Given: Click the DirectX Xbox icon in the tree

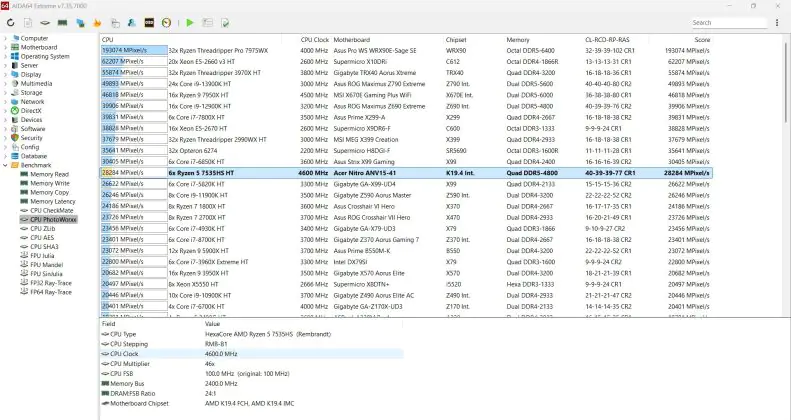Looking at the screenshot, I should coord(15,110).
